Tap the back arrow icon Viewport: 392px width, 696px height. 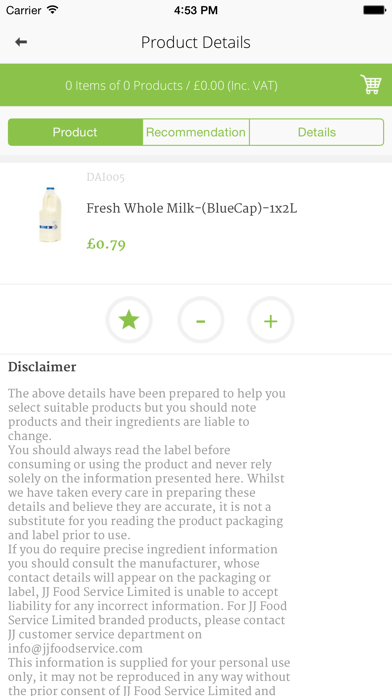(21, 42)
